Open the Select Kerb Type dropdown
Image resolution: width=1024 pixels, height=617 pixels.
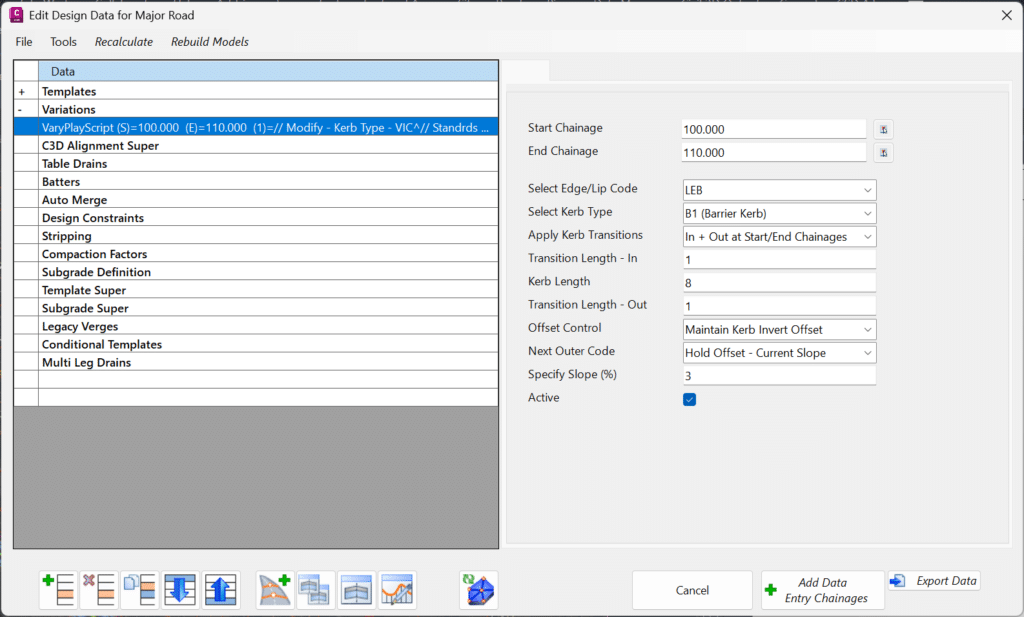[779, 214]
